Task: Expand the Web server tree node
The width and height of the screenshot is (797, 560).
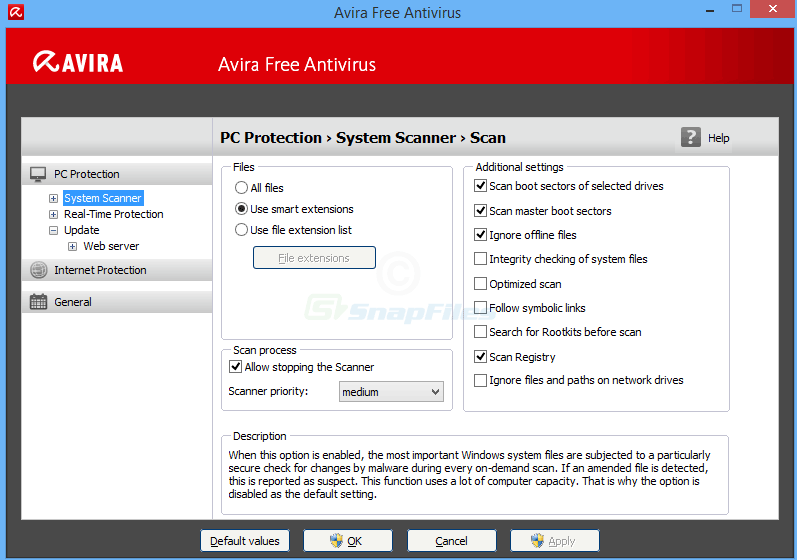Action: [73, 246]
